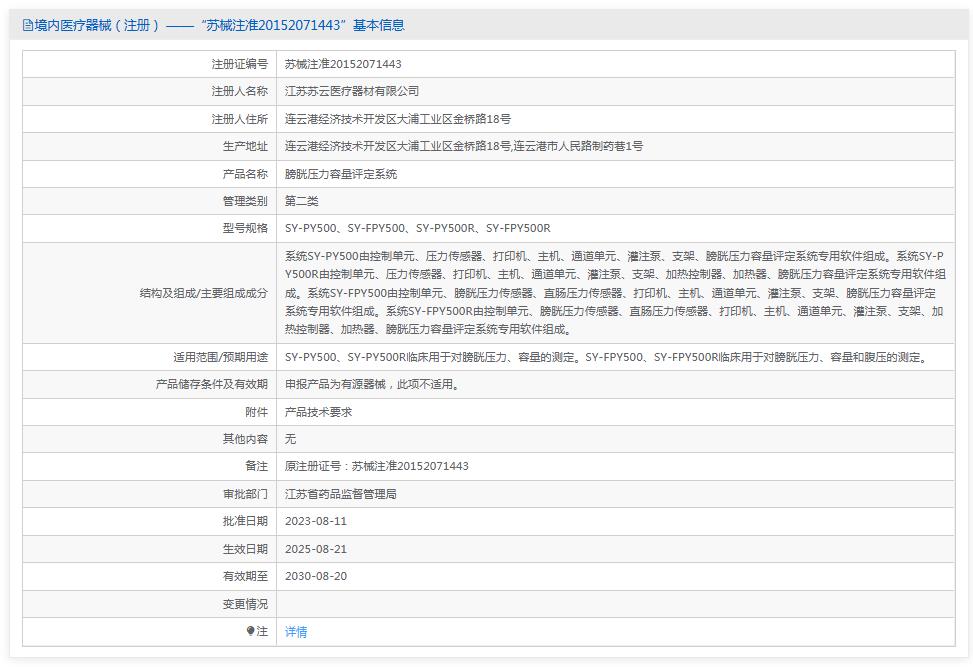This screenshot has height=667, width=973.
Task: Click the 附件 label
Action: (x=256, y=412)
